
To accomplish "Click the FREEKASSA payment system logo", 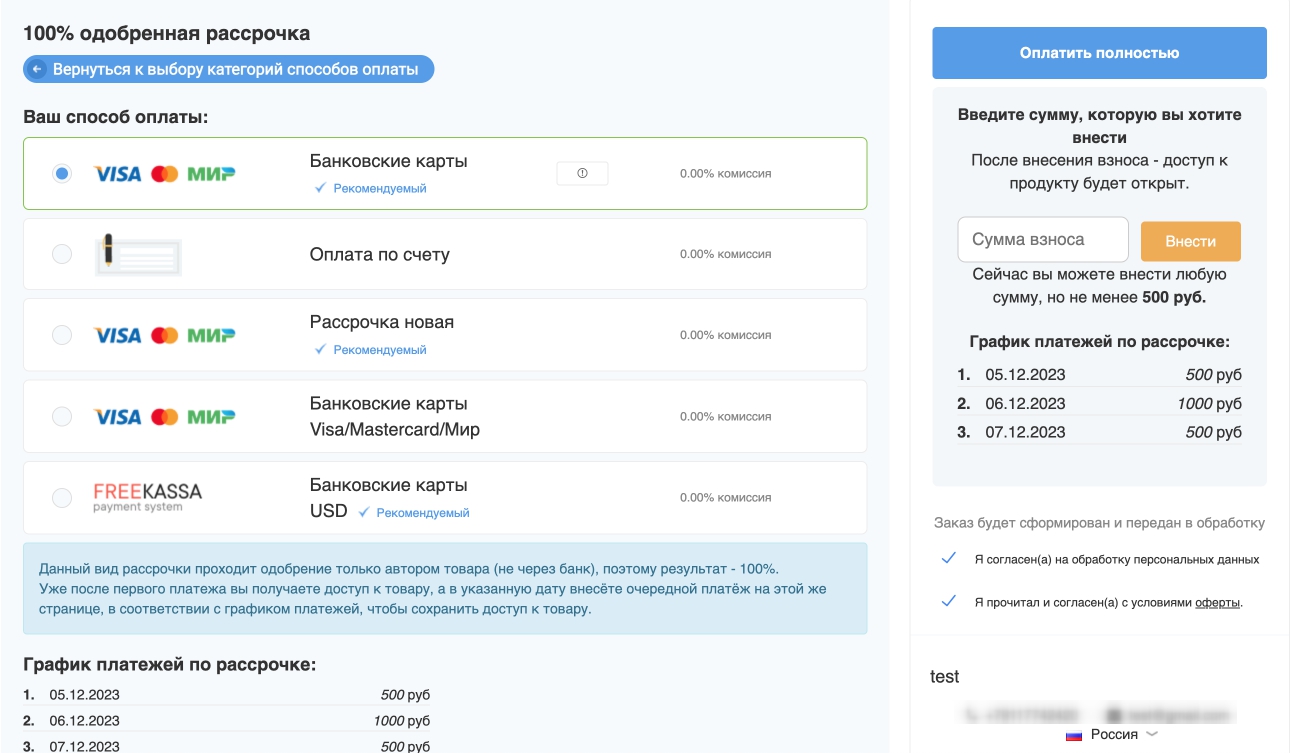I will [147, 497].
